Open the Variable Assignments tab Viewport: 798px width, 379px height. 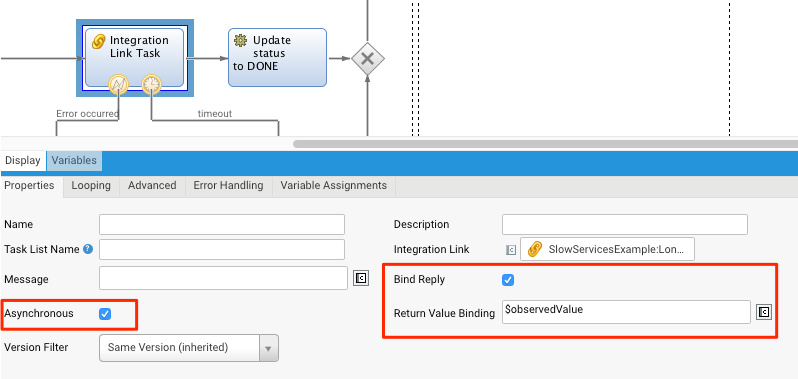pyautogui.click(x=334, y=186)
